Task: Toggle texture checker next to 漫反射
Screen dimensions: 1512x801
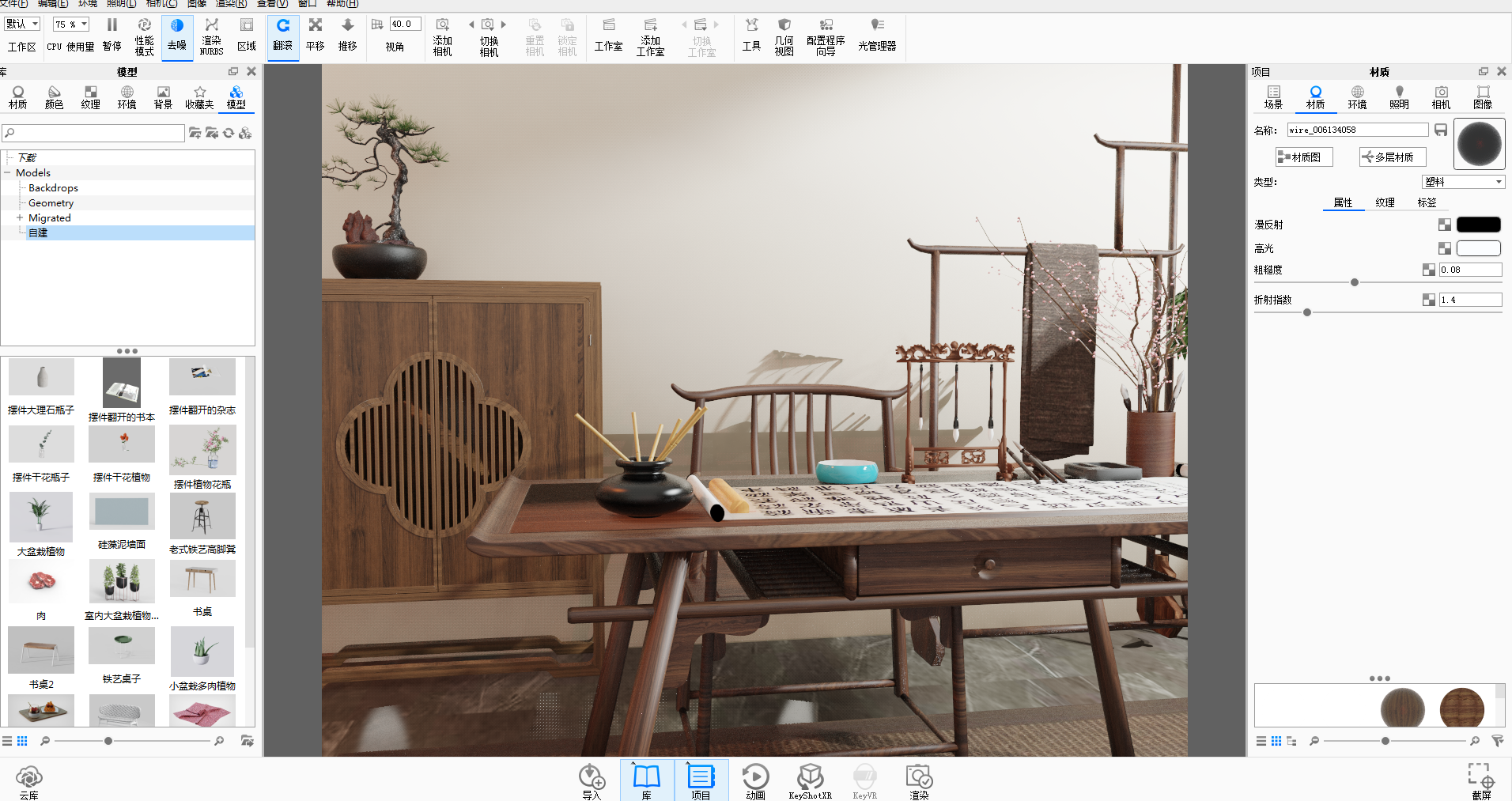Action: point(1444,225)
